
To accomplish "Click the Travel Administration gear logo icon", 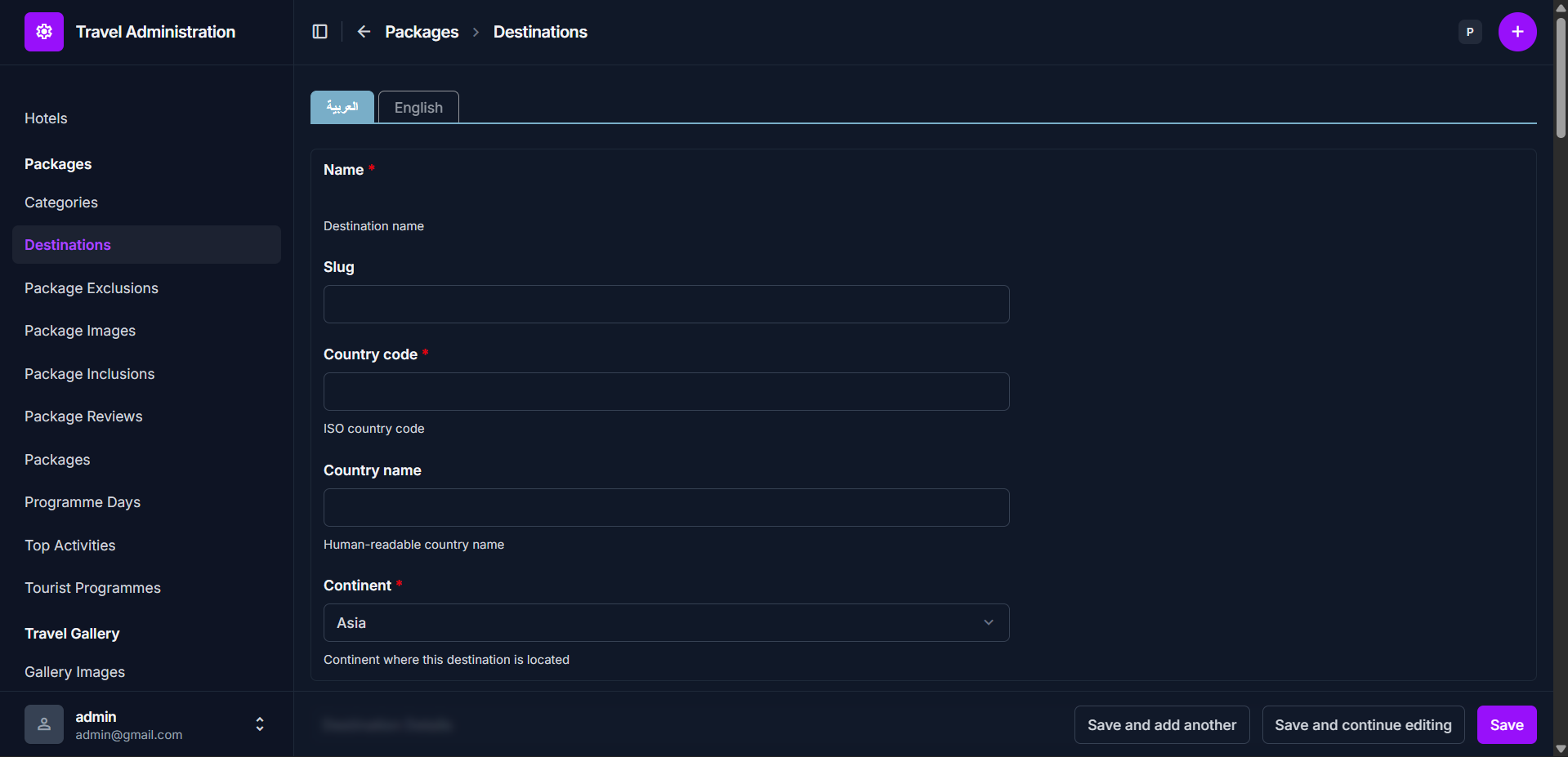I will pos(44,32).
